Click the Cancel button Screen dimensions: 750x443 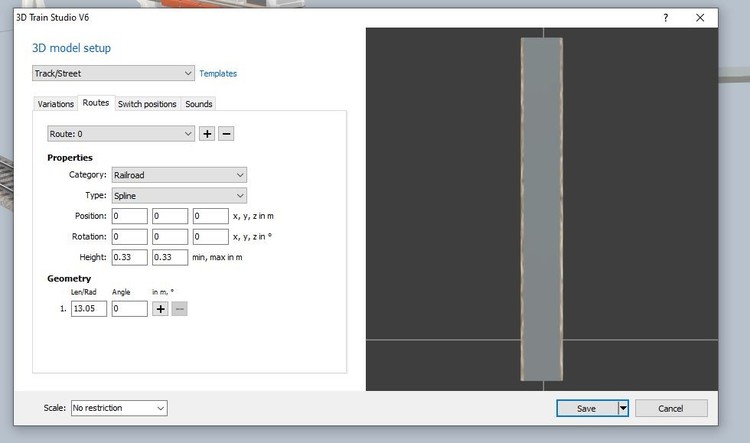pyautogui.click(x=671, y=408)
